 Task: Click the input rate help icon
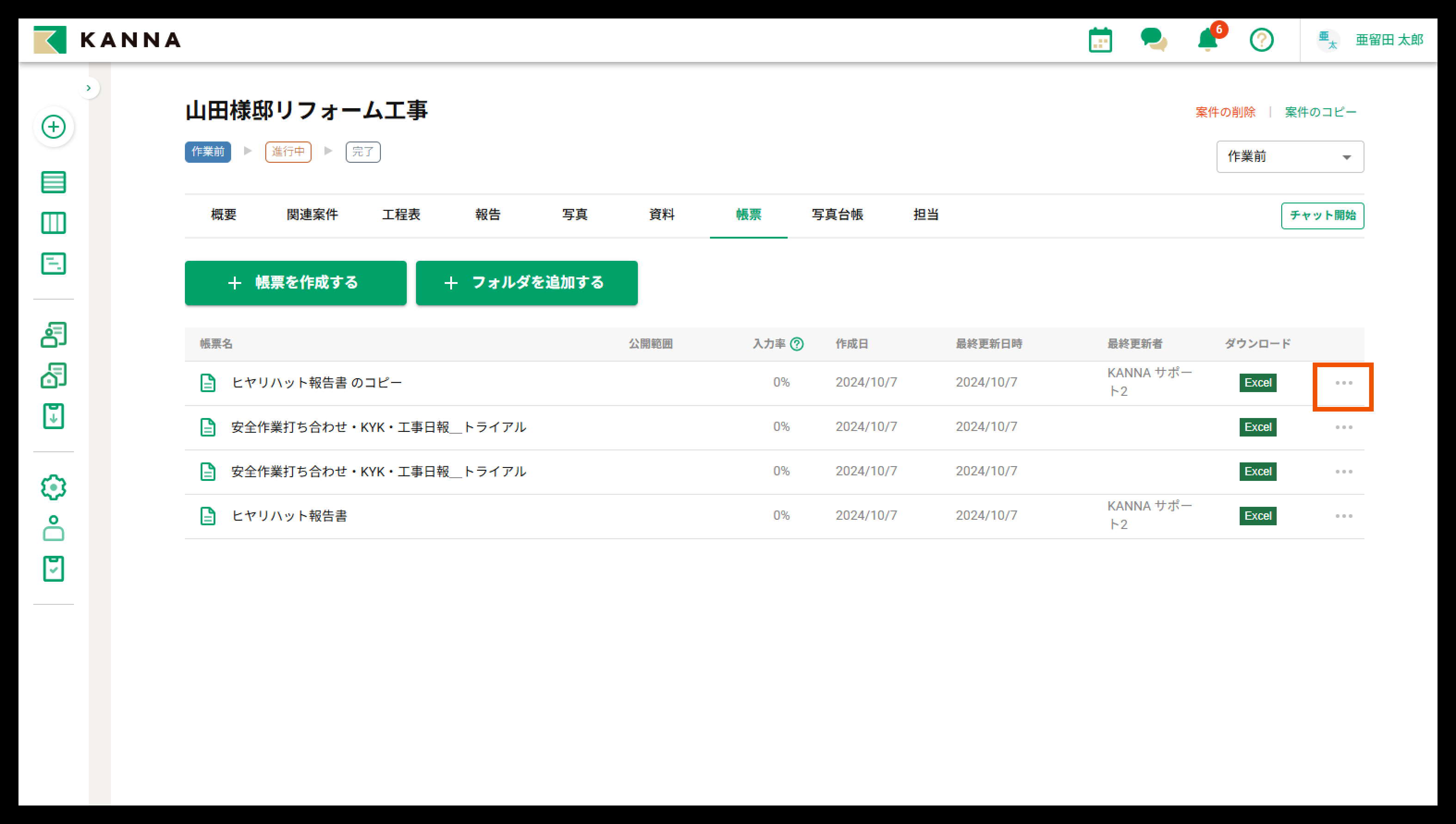(796, 344)
